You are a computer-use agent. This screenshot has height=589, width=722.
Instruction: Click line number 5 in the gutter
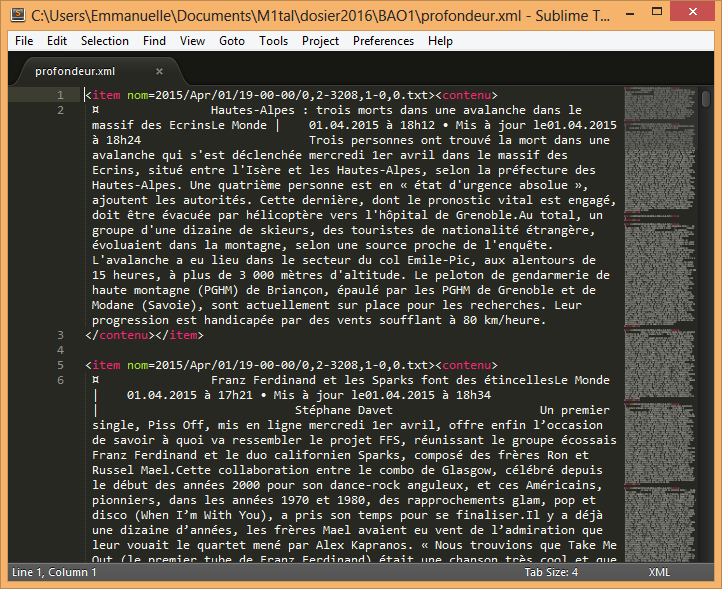[x=60, y=365]
